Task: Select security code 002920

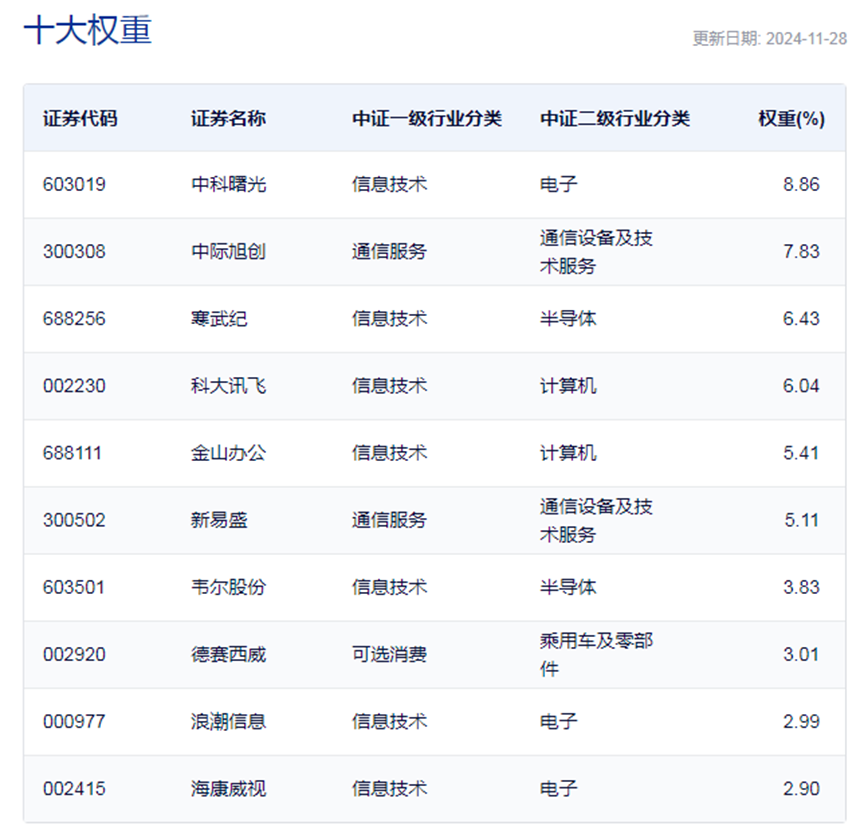Action: point(74,654)
